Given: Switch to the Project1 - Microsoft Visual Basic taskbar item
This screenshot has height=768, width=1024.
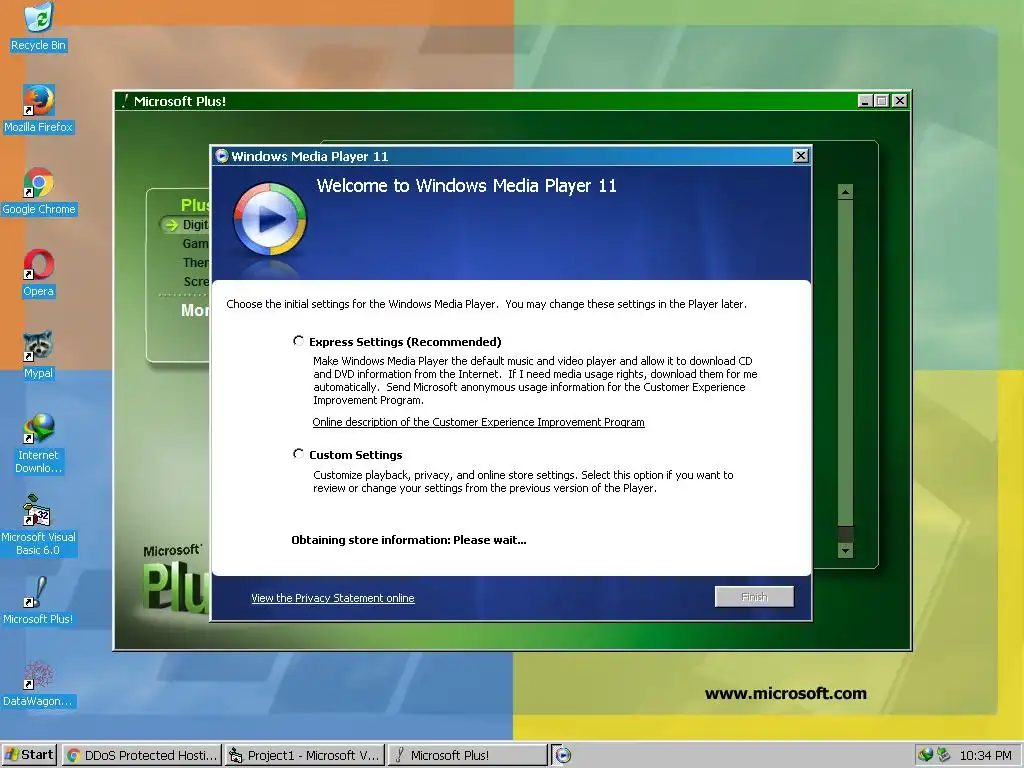Looking at the screenshot, I should 305,755.
